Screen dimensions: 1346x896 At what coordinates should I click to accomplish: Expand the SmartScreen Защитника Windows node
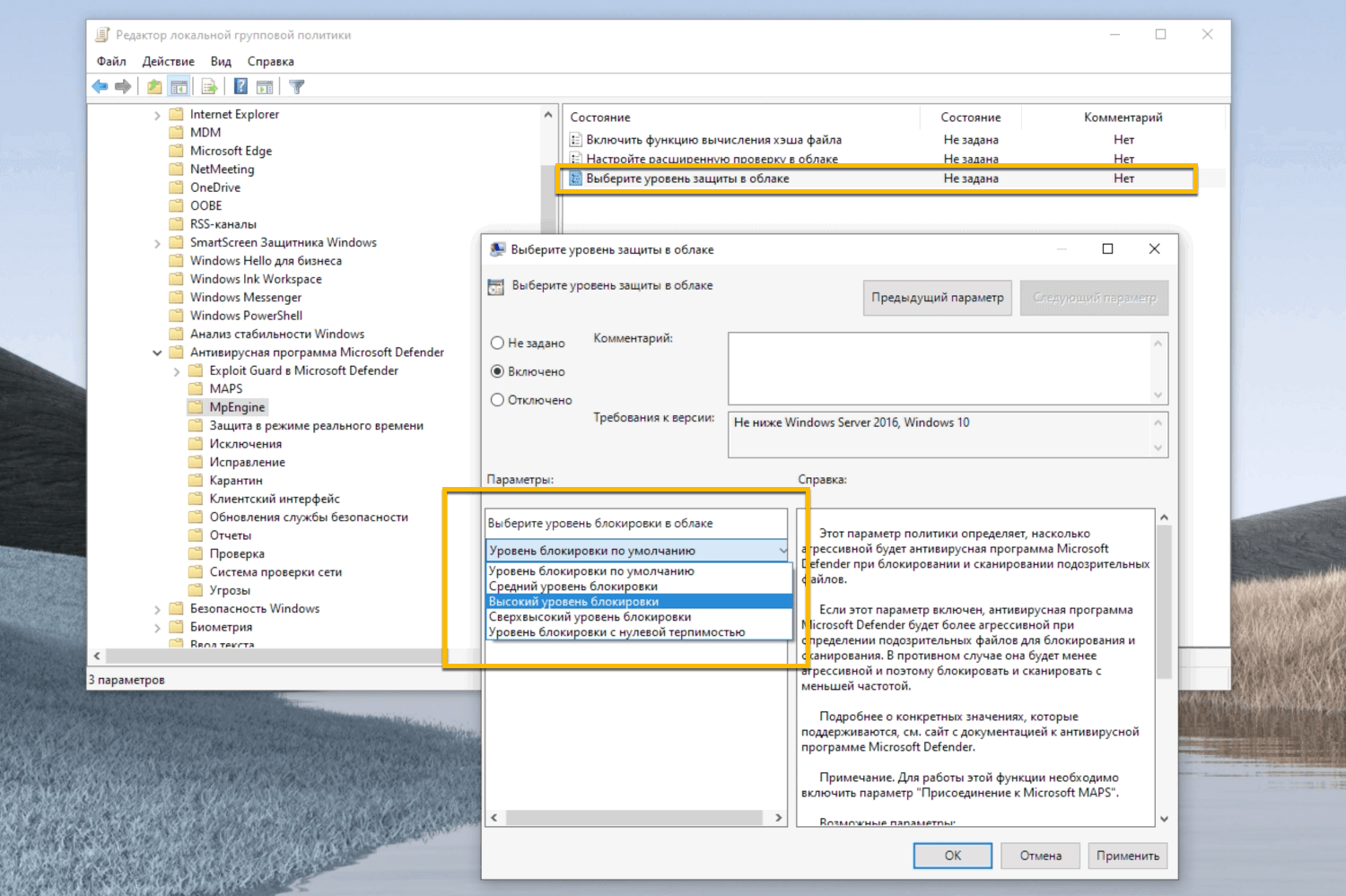(x=157, y=243)
